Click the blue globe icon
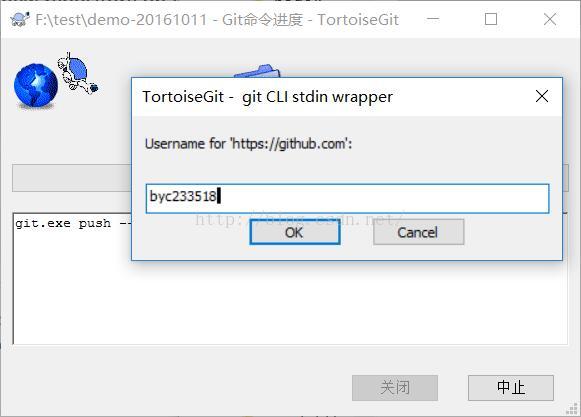Screen dimensions: 581x417 pos(36,86)
